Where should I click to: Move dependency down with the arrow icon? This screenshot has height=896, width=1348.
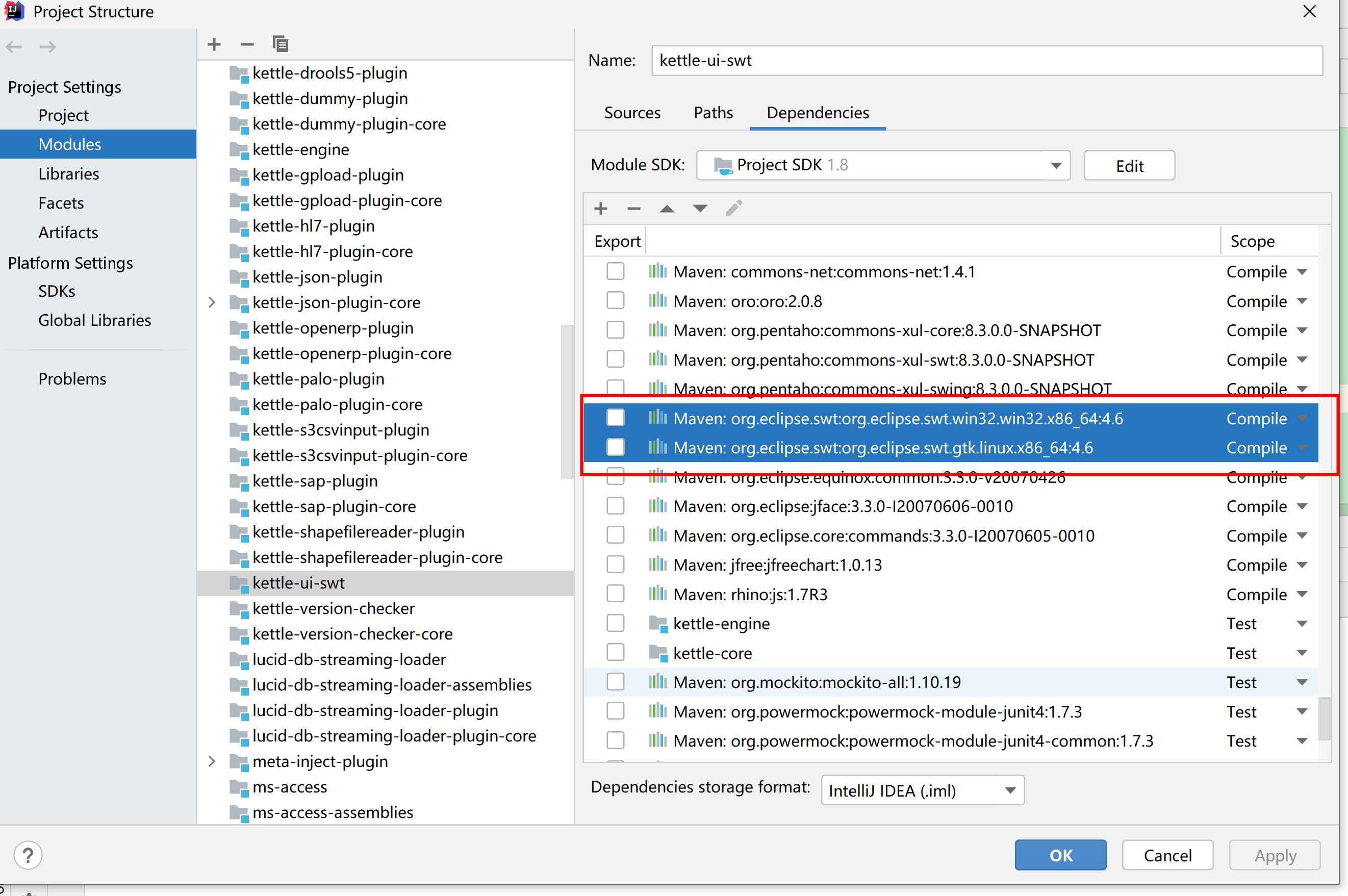700,209
